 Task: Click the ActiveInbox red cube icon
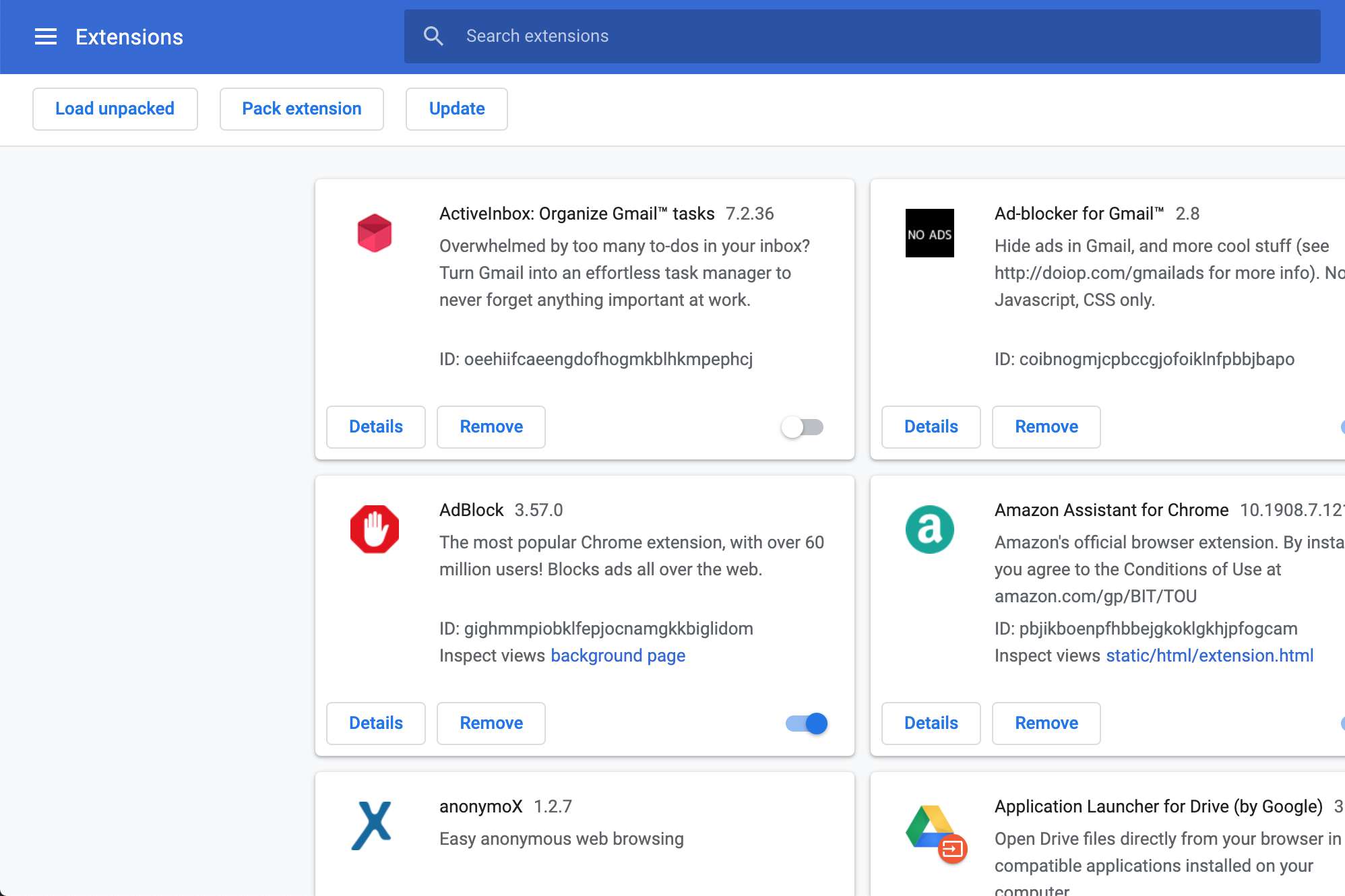pos(375,233)
